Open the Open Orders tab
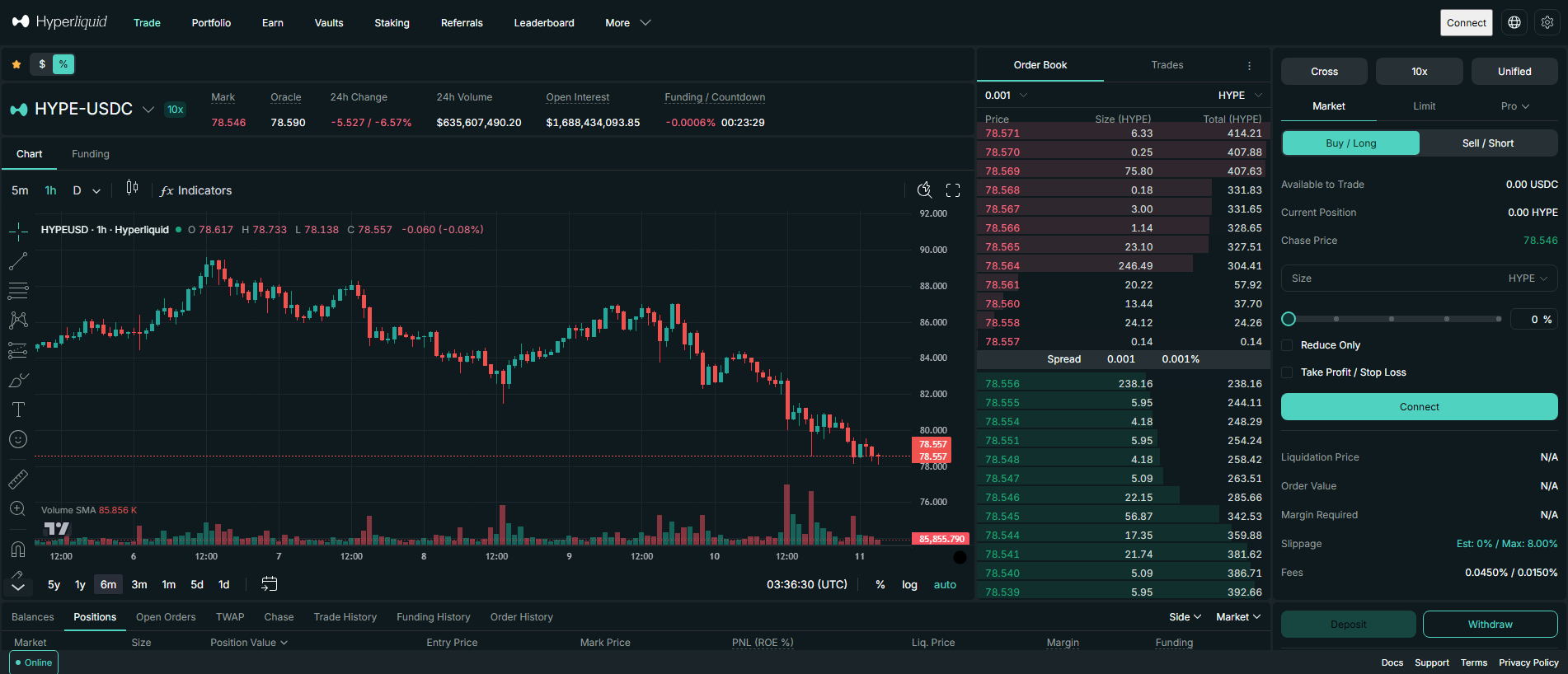The height and width of the screenshot is (674, 1568). (166, 617)
